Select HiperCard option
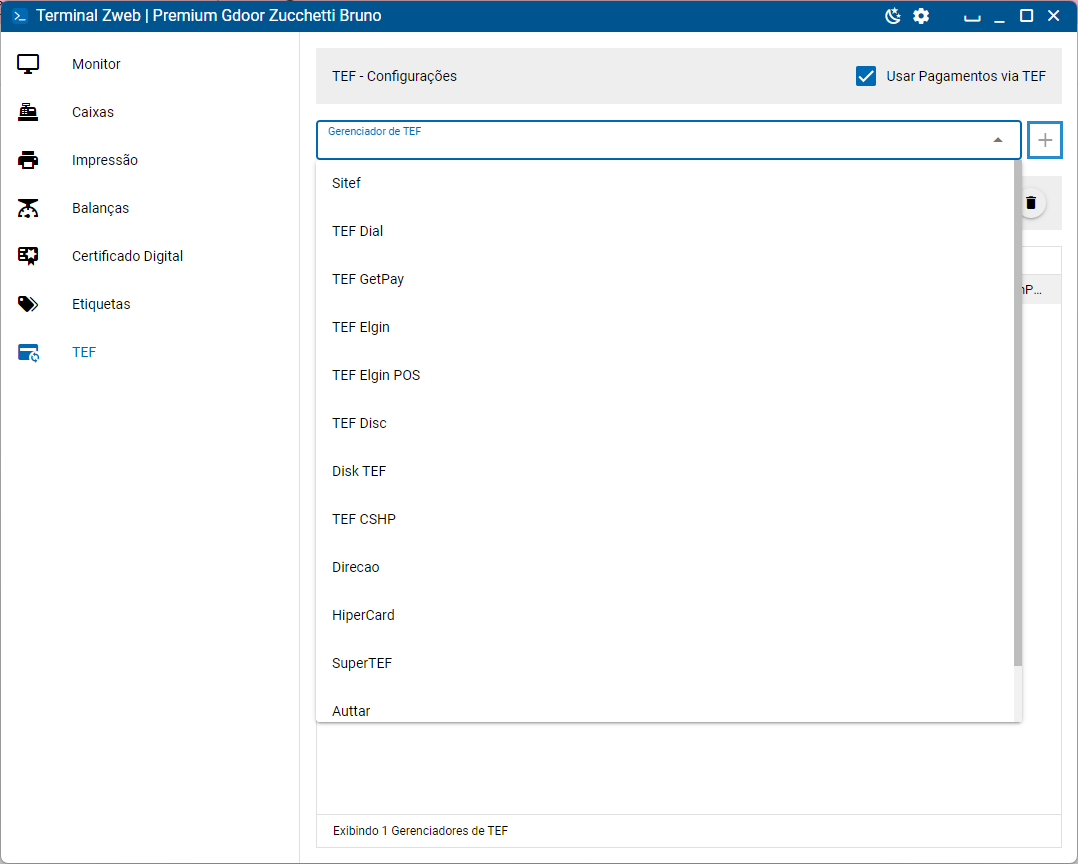1078x864 pixels. (x=665, y=615)
